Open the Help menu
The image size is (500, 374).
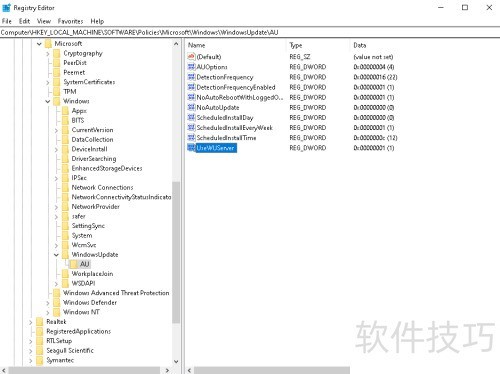(x=97, y=21)
